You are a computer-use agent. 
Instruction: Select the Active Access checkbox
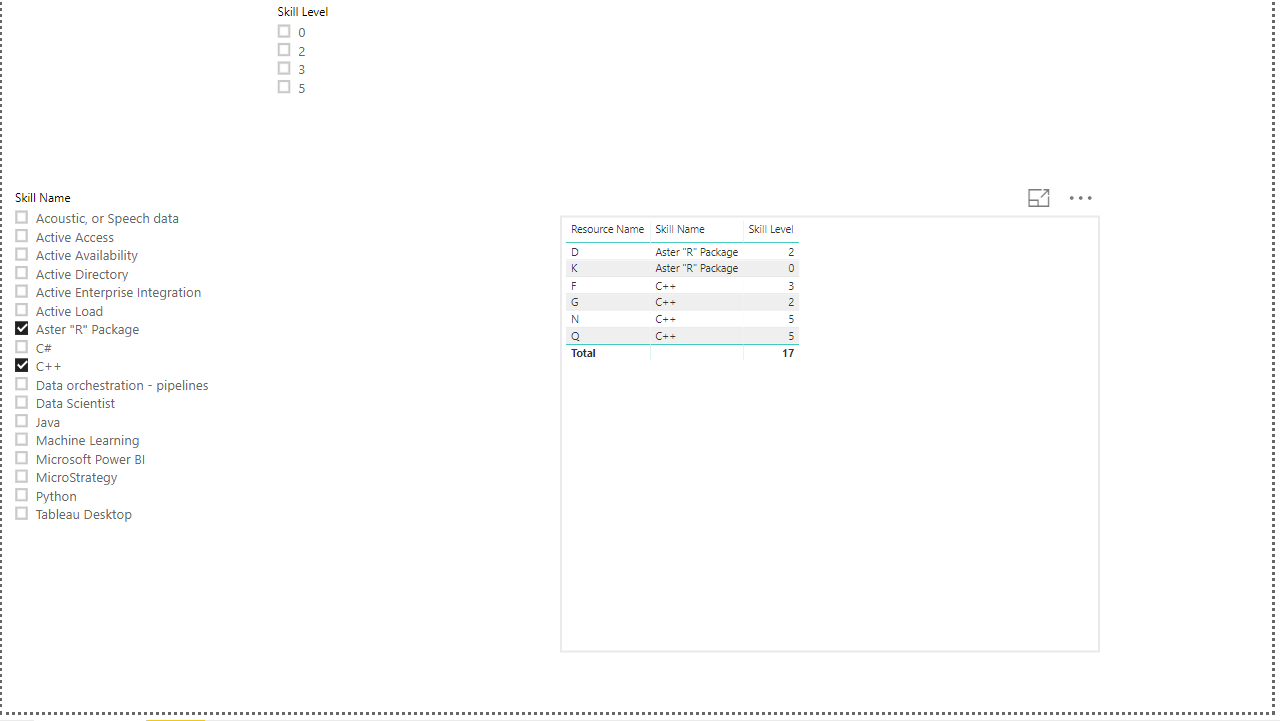pyautogui.click(x=22, y=236)
